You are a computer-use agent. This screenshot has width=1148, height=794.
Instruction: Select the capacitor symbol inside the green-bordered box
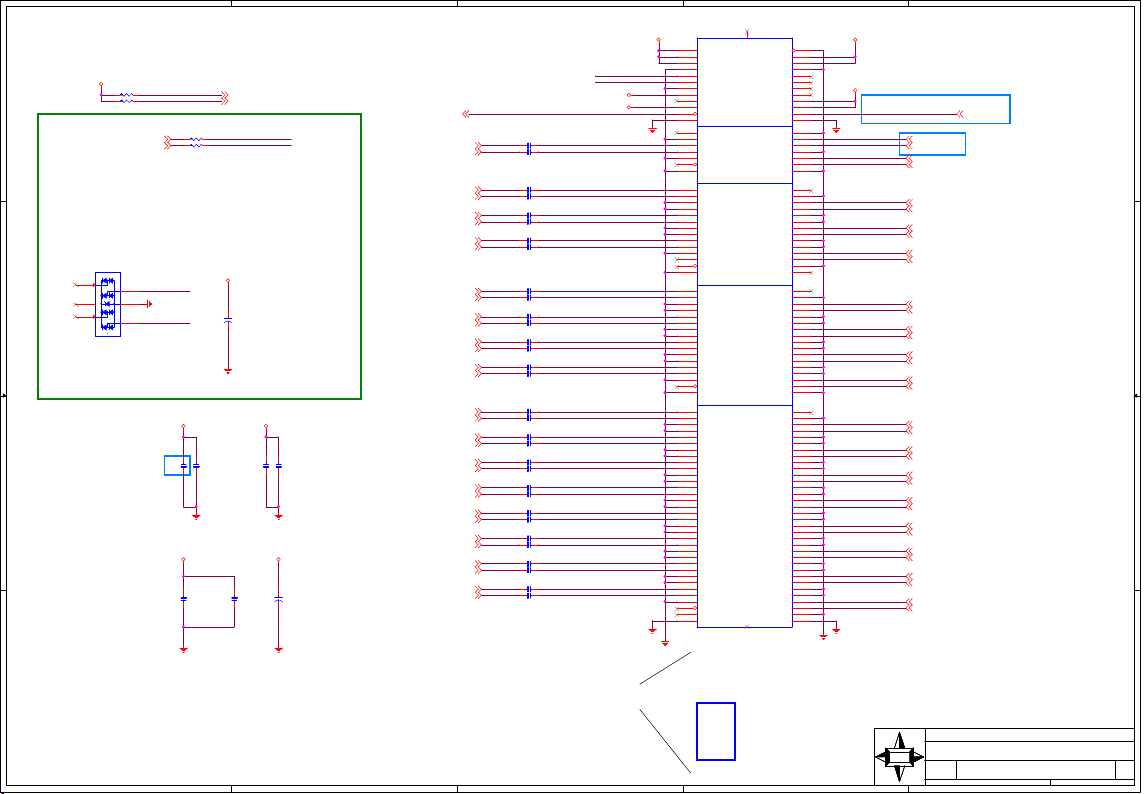pyautogui.click(x=228, y=320)
